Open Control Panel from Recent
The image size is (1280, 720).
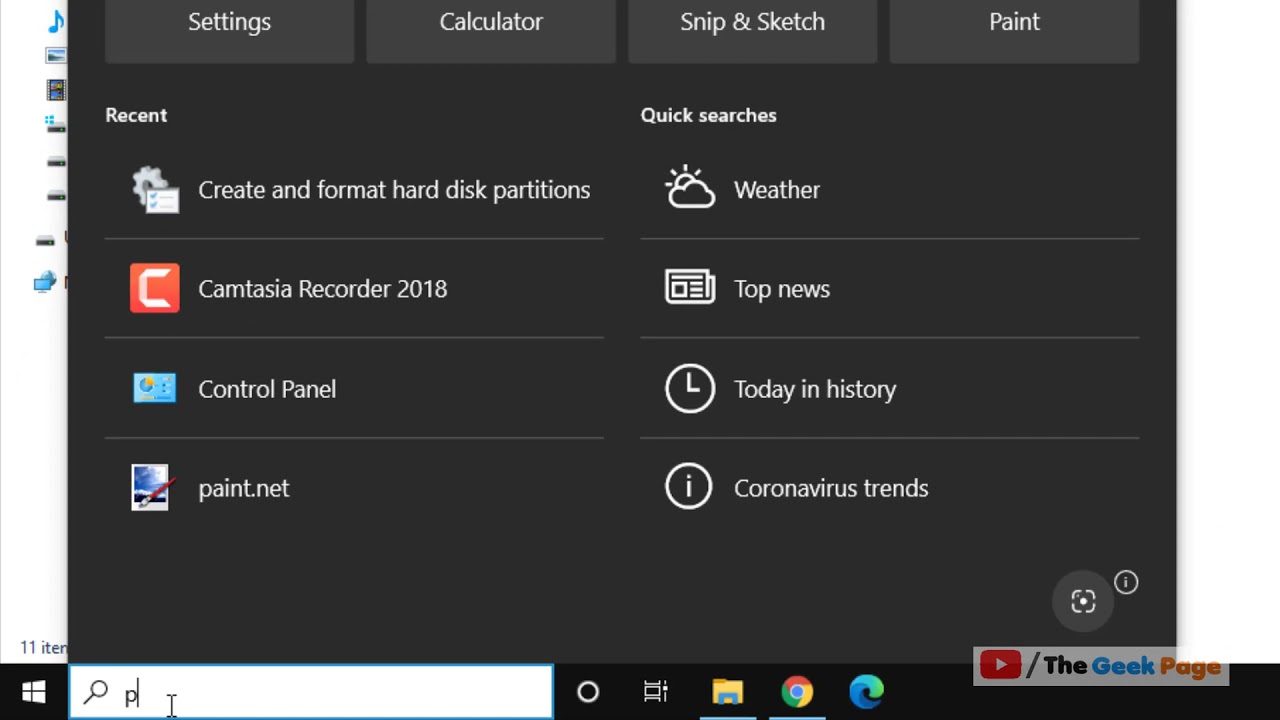click(354, 389)
